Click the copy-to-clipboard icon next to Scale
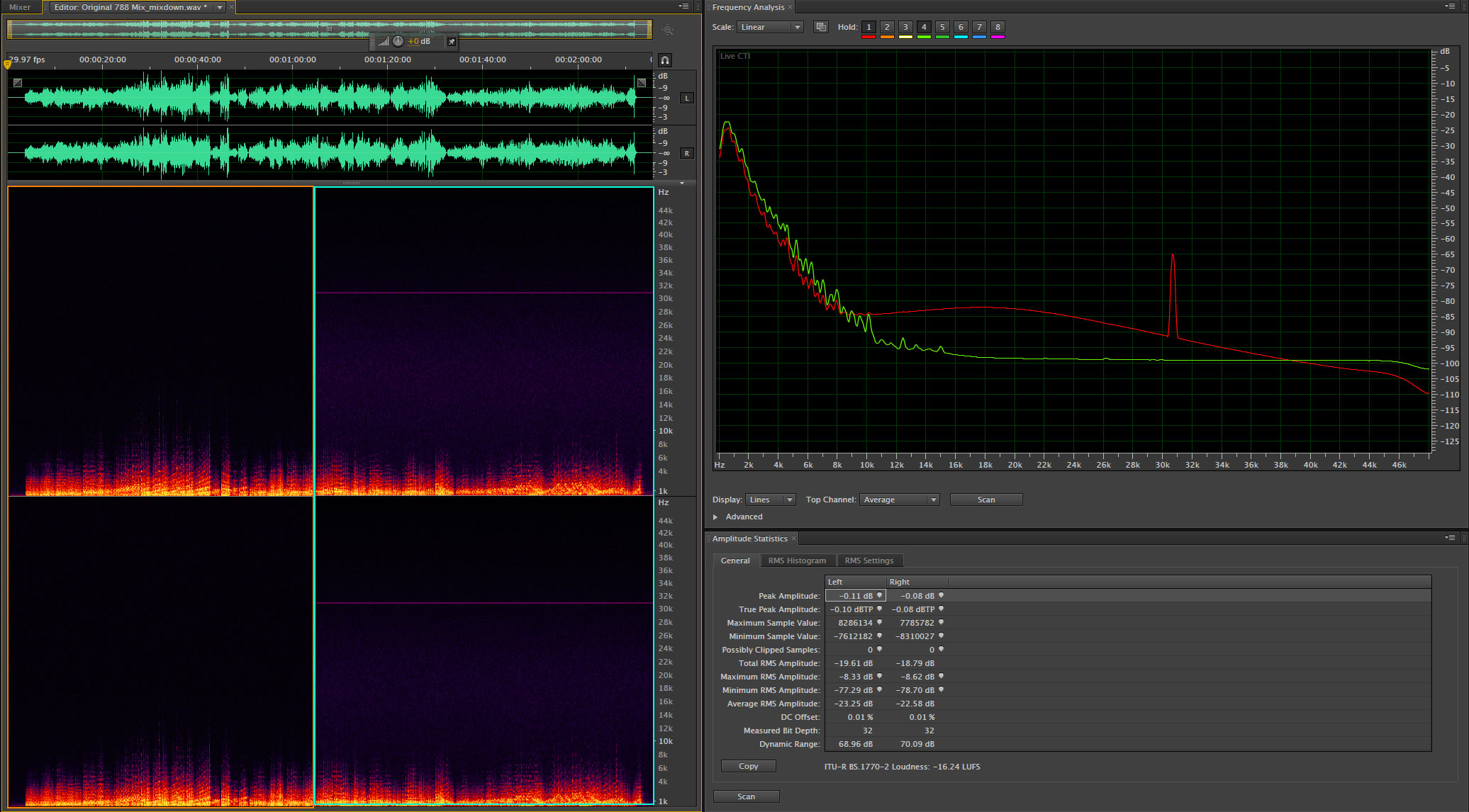The image size is (1469, 812). (x=821, y=27)
